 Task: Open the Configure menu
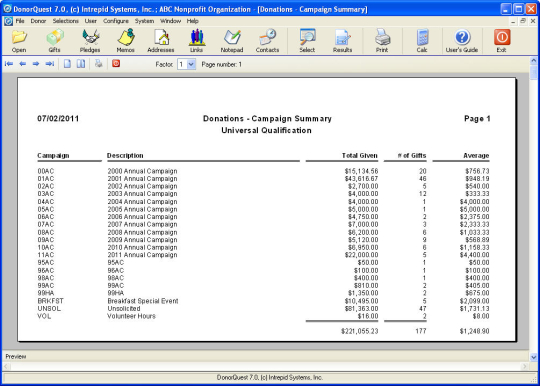coord(116,21)
